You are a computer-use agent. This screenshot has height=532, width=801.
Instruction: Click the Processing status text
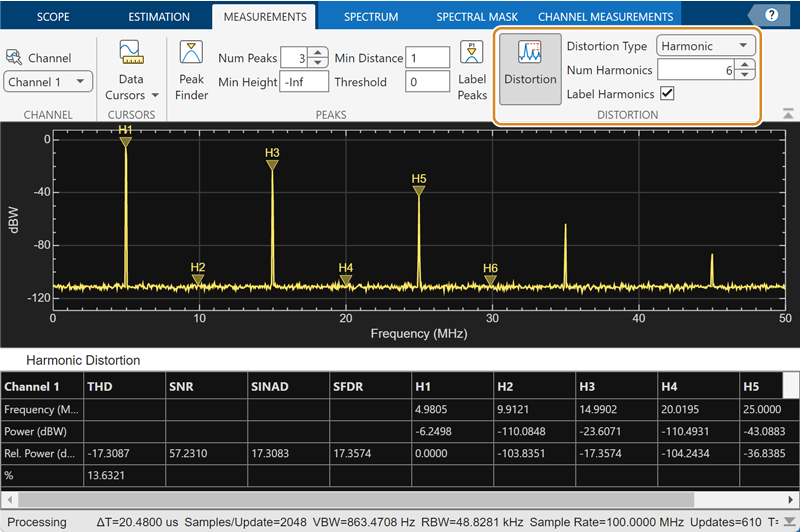coord(37,522)
